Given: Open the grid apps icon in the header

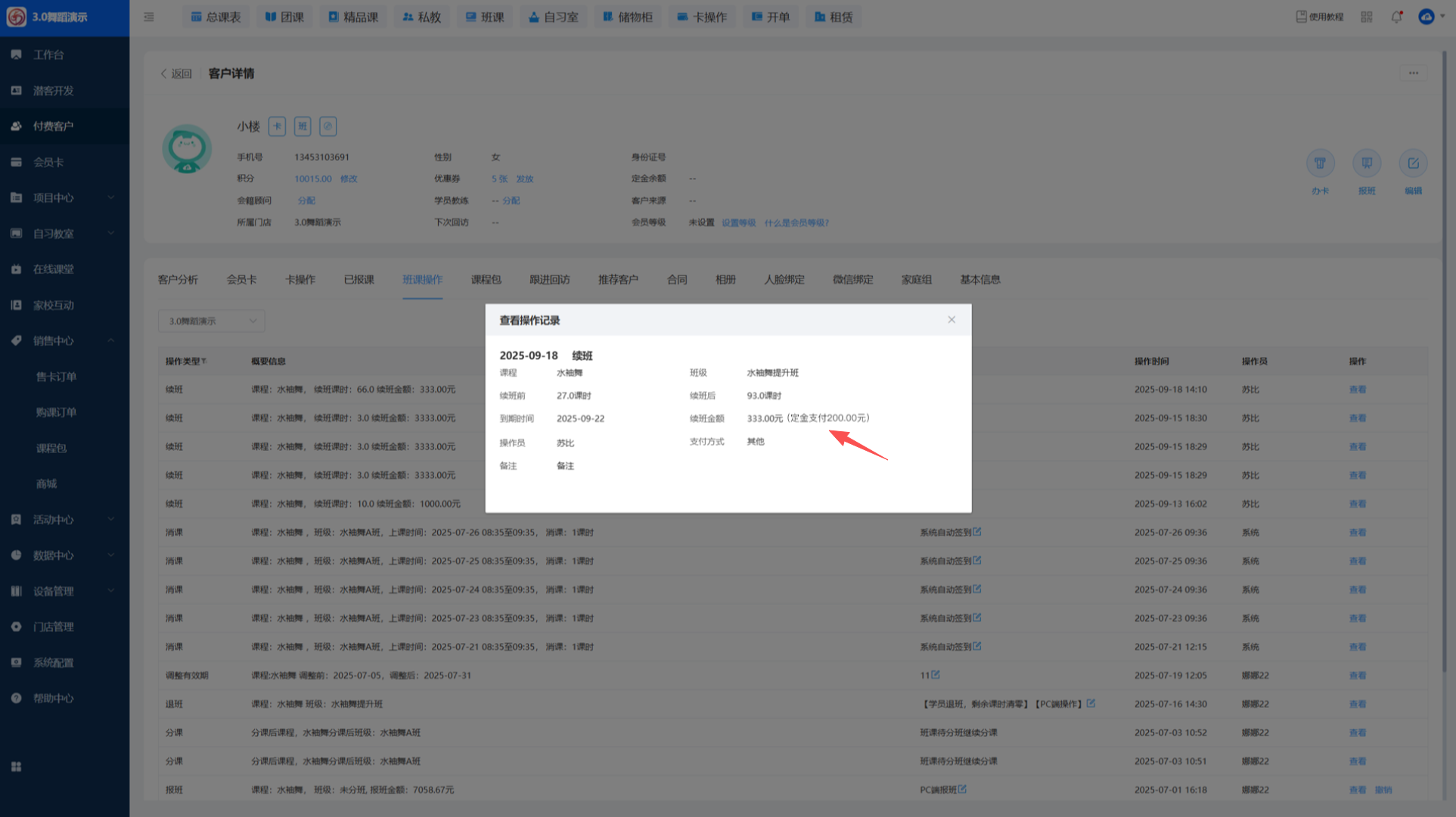Looking at the screenshot, I should point(1366,17).
